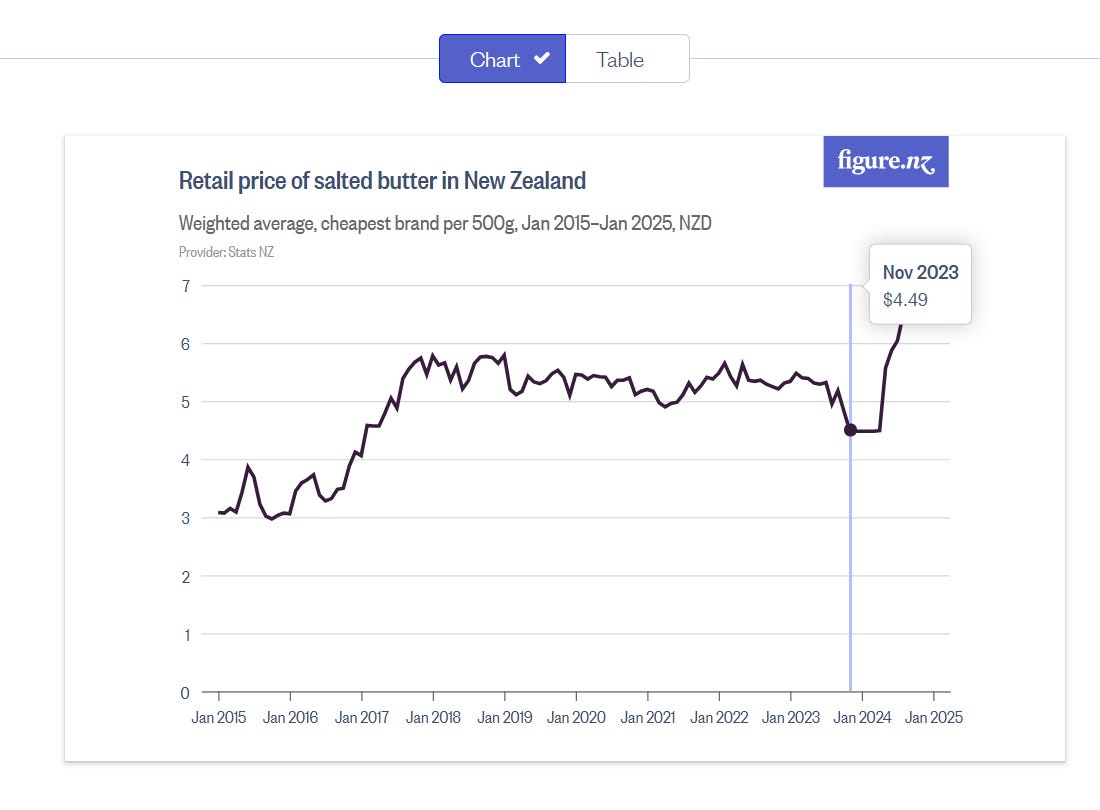This screenshot has width=1100, height=810.
Task: Open the figure.nz logo
Action: coord(885,161)
